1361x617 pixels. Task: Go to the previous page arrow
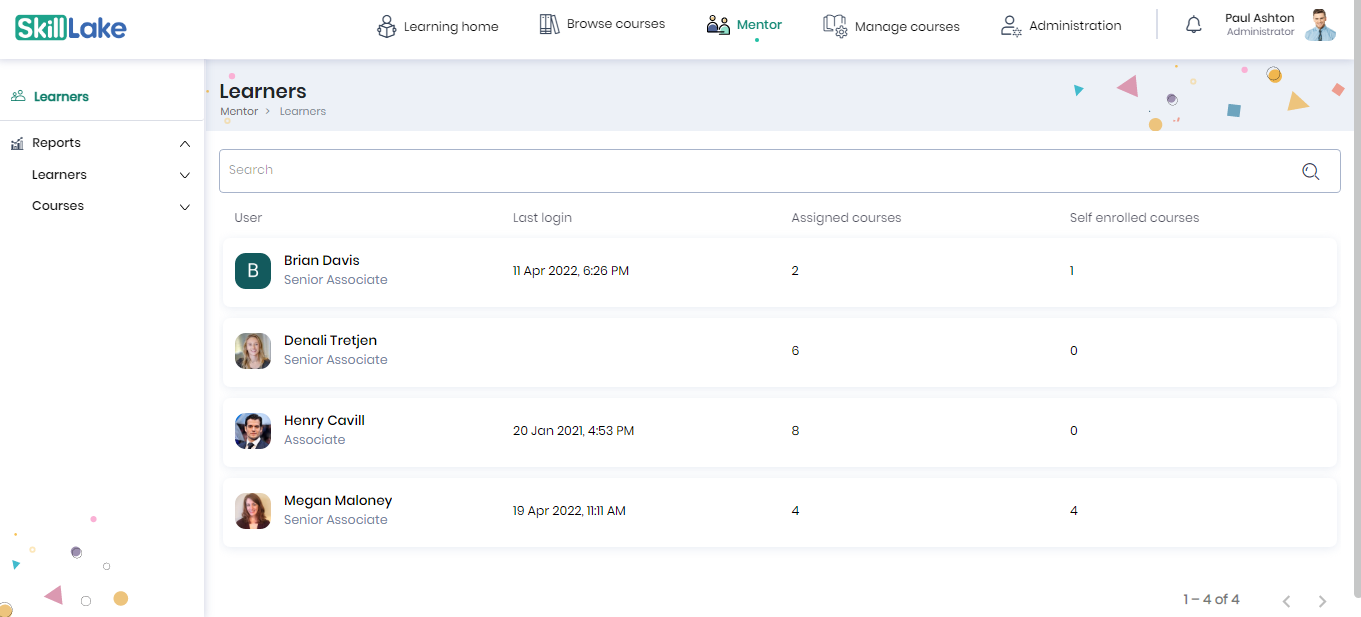1287,601
